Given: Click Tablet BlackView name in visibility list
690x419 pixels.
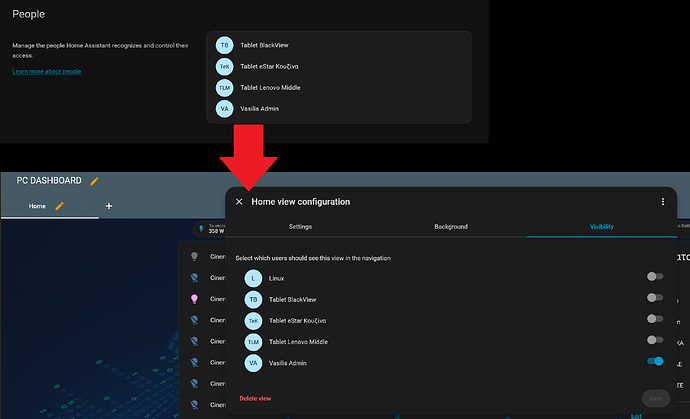Looking at the screenshot, I should [x=293, y=300].
